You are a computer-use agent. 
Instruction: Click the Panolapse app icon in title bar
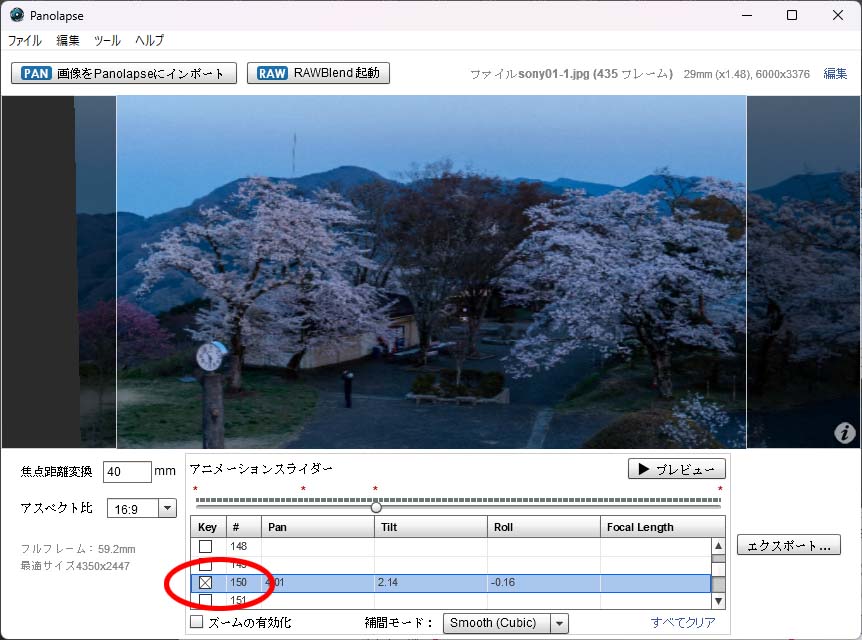pos(16,15)
